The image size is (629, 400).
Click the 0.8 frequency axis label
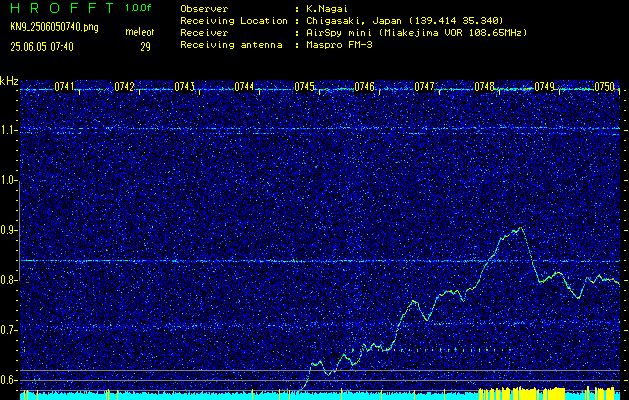(x=8, y=280)
